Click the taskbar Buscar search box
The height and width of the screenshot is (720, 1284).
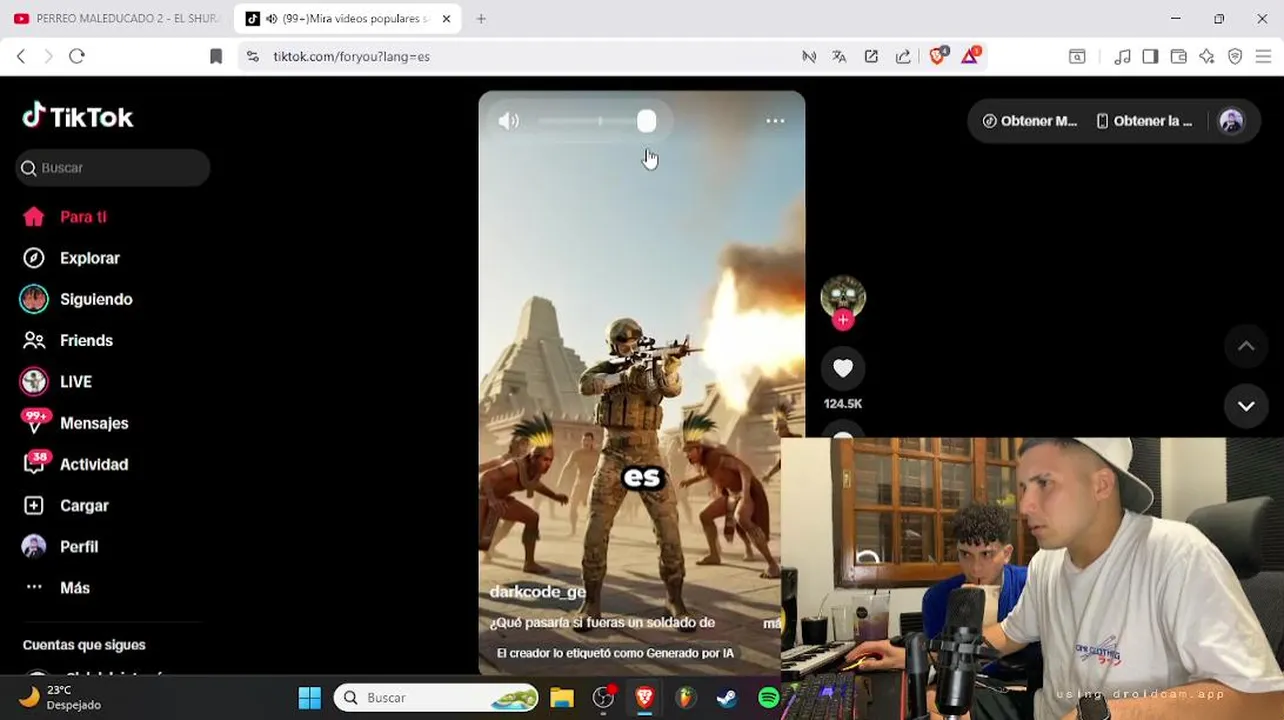pyautogui.click(x=436, y=697)
